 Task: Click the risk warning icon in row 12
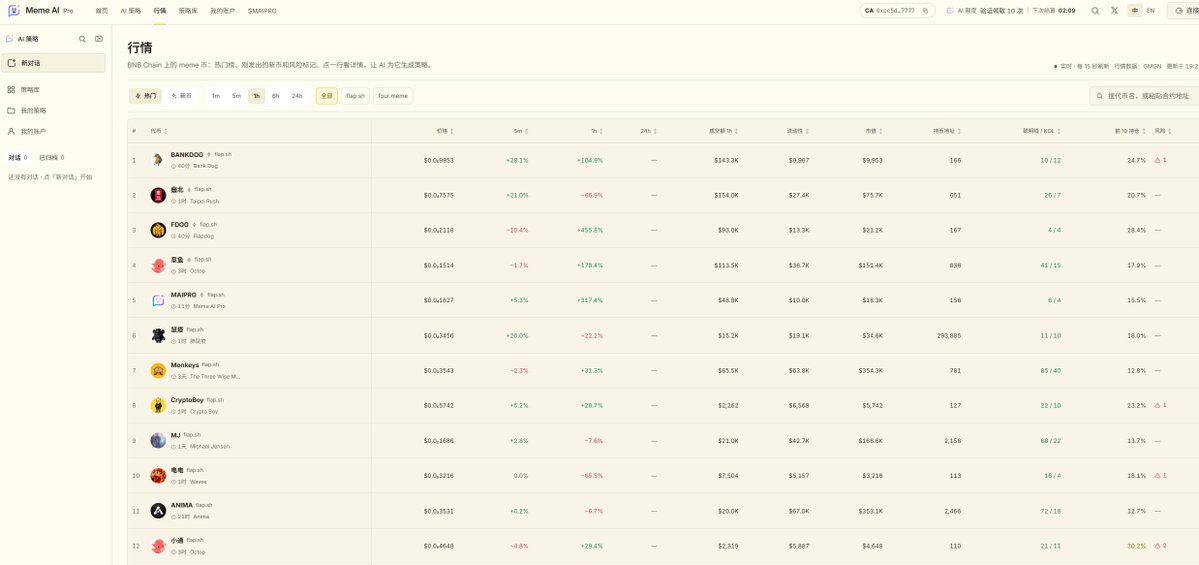point(1158,546)
